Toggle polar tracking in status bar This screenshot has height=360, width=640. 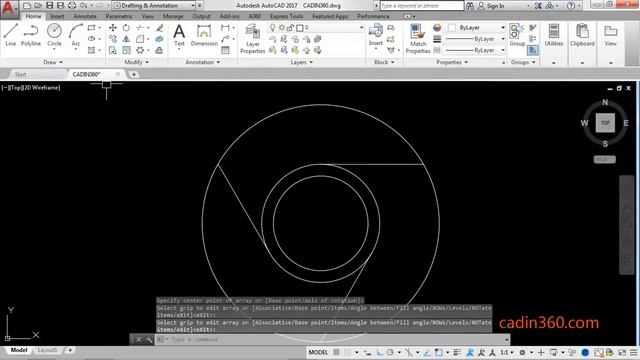pos(390,352)
